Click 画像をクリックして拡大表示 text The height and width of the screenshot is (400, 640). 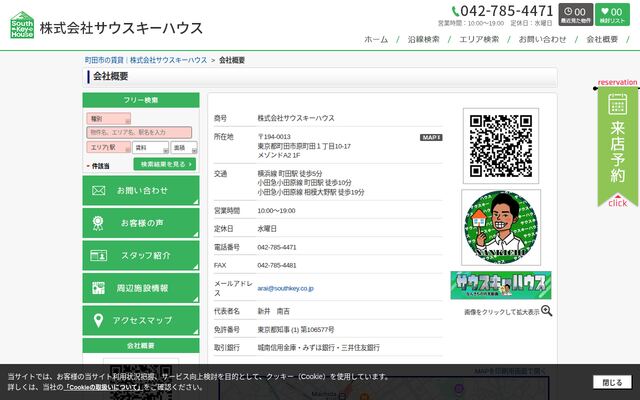[502, 312]
